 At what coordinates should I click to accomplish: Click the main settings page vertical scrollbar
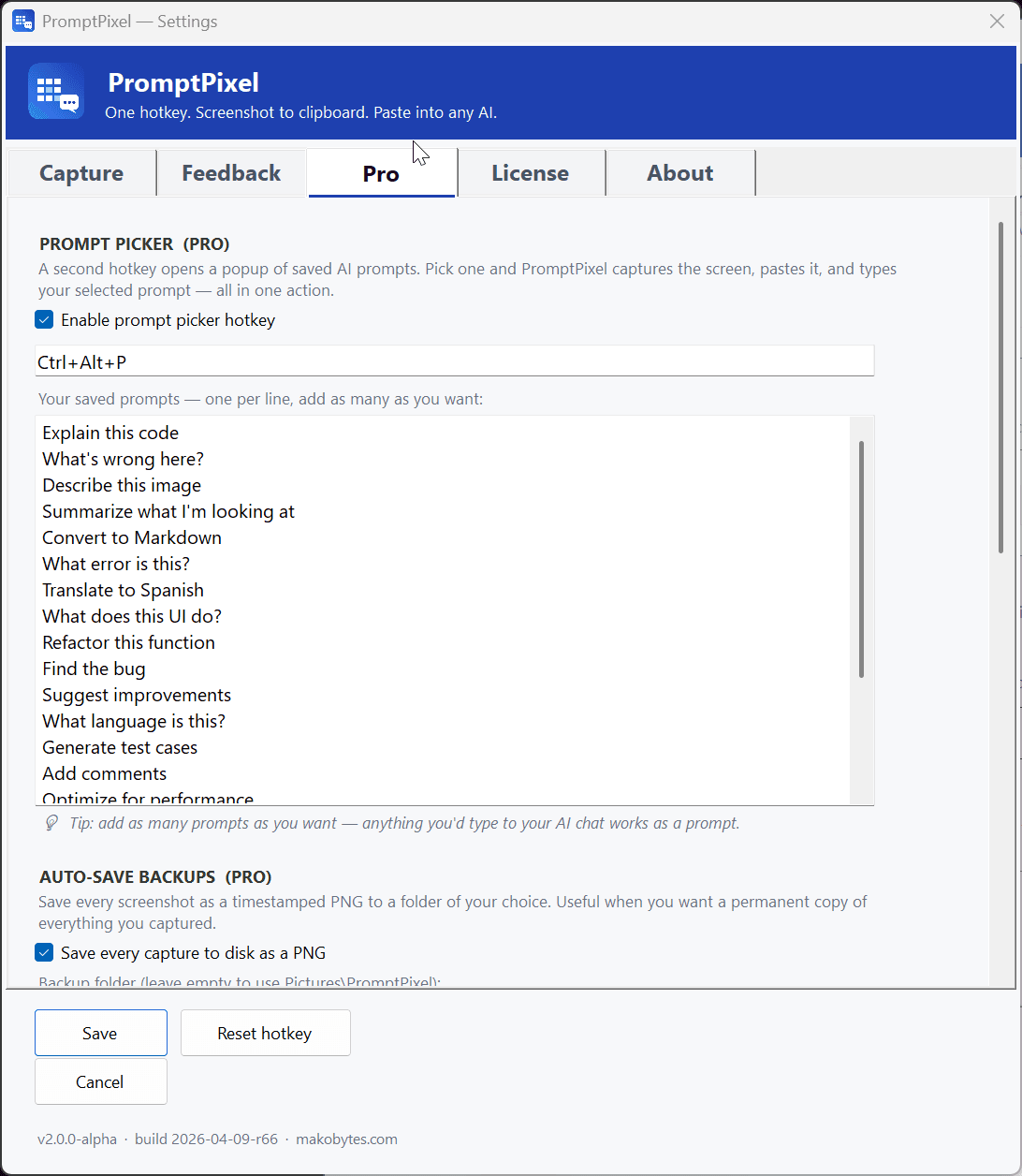coord(1000,388)
